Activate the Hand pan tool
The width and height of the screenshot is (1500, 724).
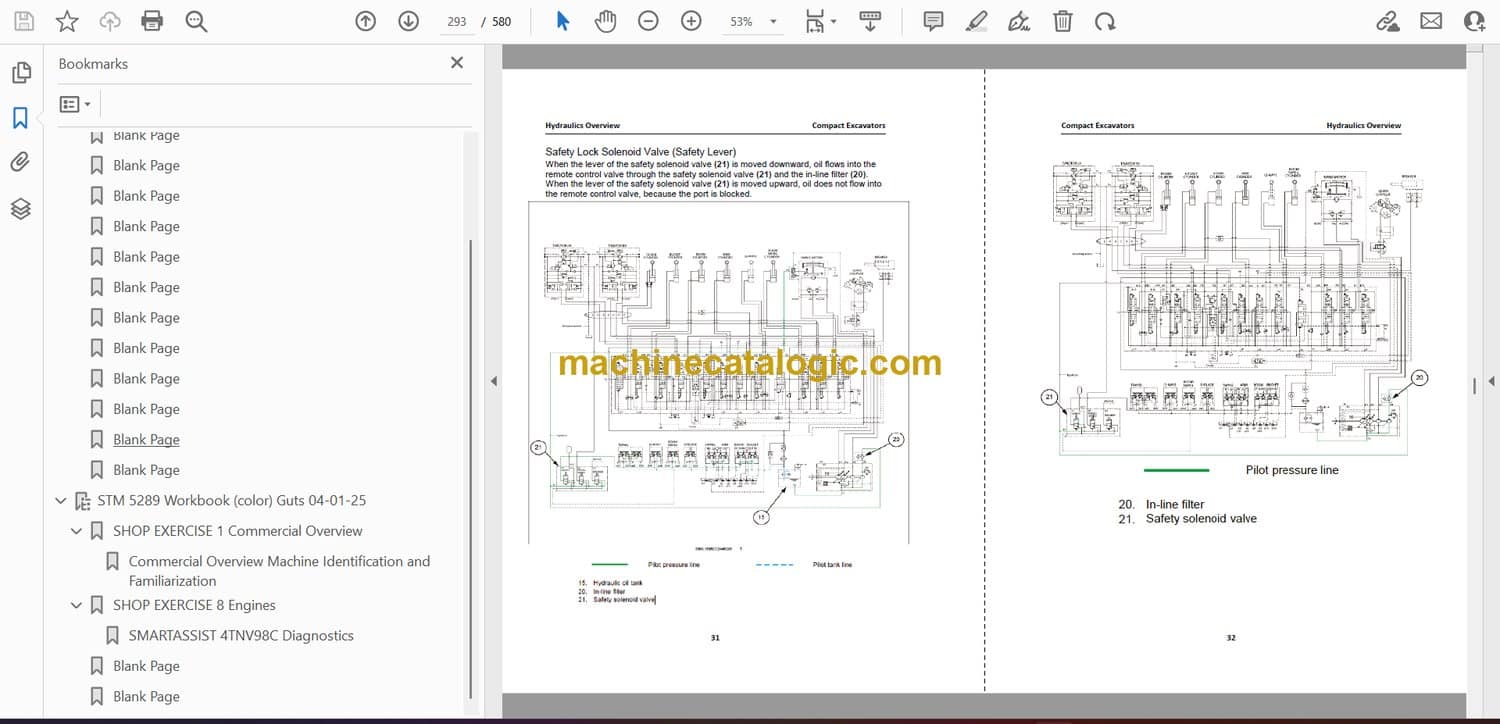605,21
